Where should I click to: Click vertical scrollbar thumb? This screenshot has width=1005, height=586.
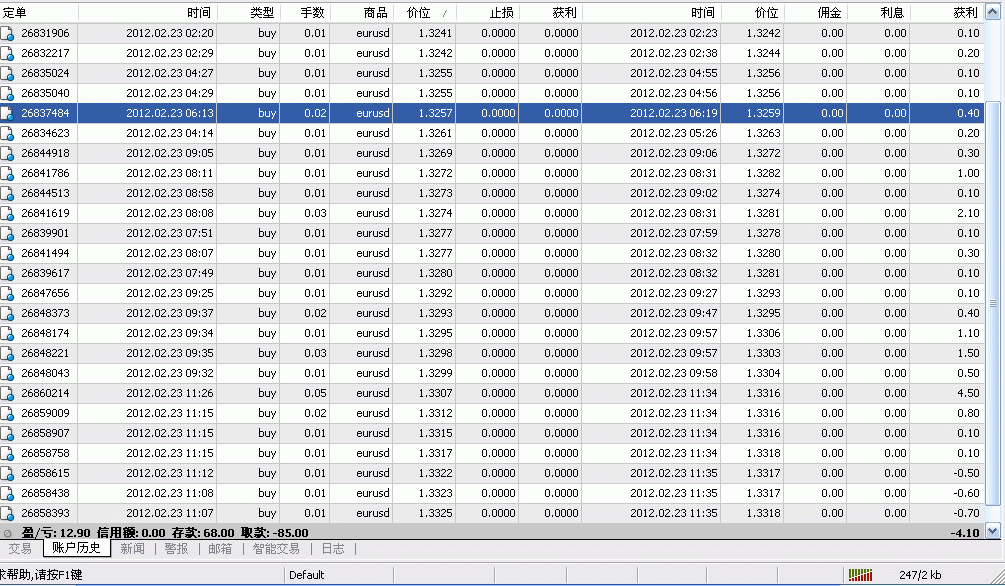993,303
